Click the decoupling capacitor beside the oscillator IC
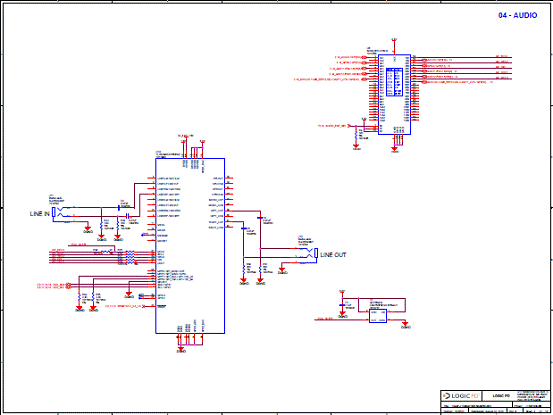Viewport: 553px width, 415px height. 342,305
